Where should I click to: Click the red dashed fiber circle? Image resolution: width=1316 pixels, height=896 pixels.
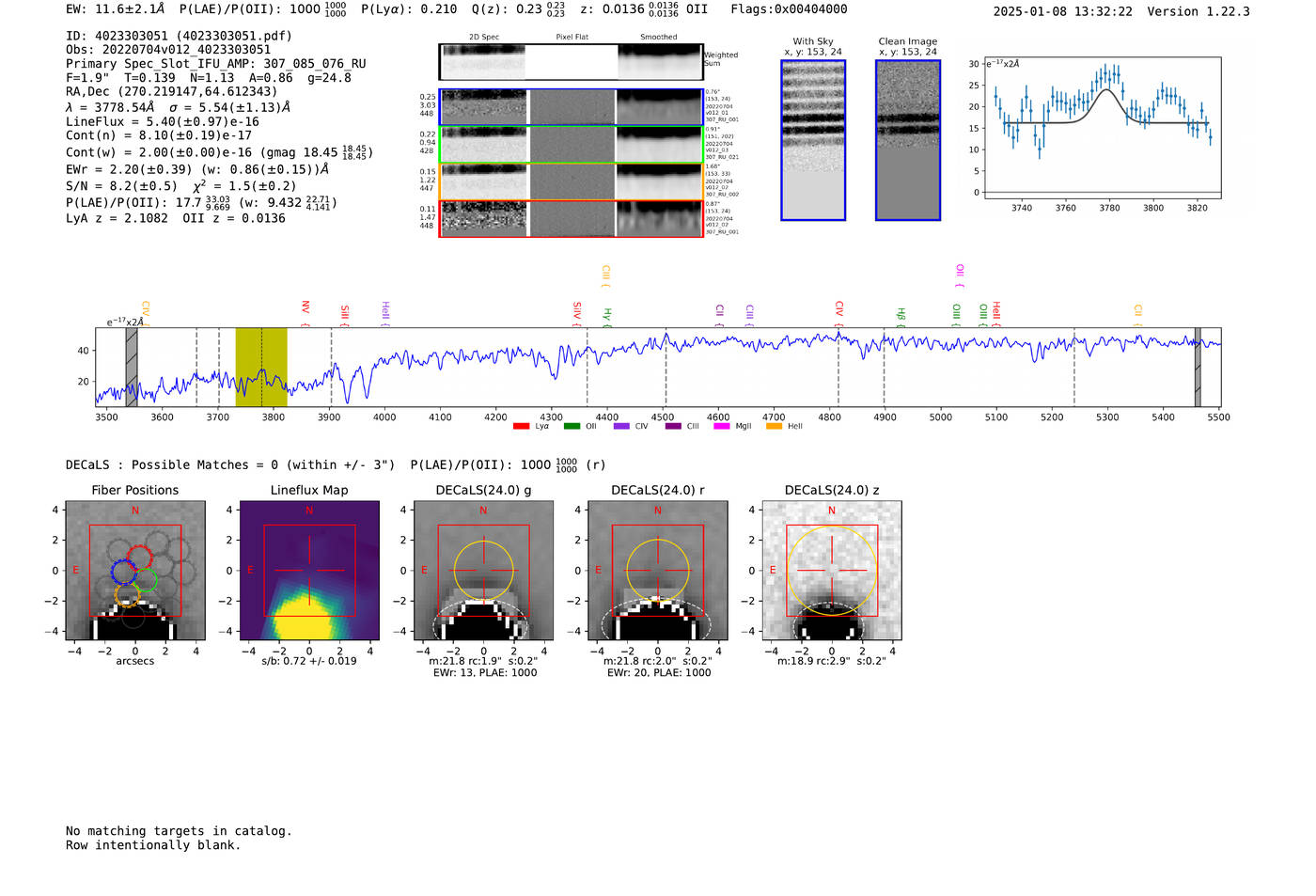[139, 556]
